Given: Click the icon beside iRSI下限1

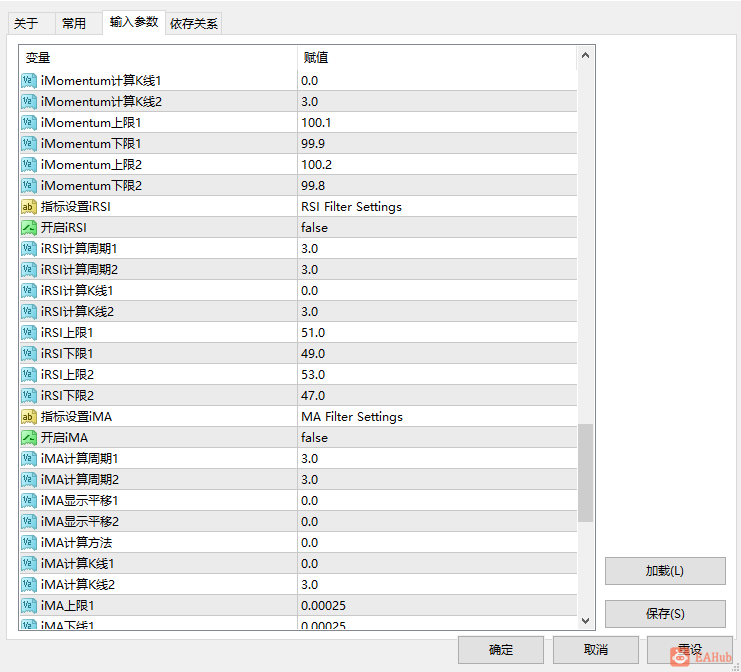Looking at the screenshot, I should [x=29, y=353].
